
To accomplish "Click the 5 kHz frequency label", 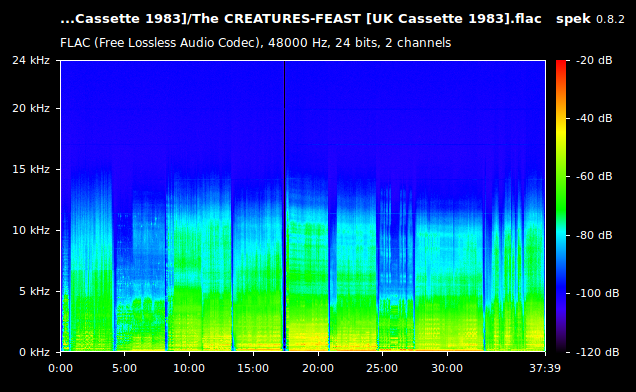I will click(34, 291).
